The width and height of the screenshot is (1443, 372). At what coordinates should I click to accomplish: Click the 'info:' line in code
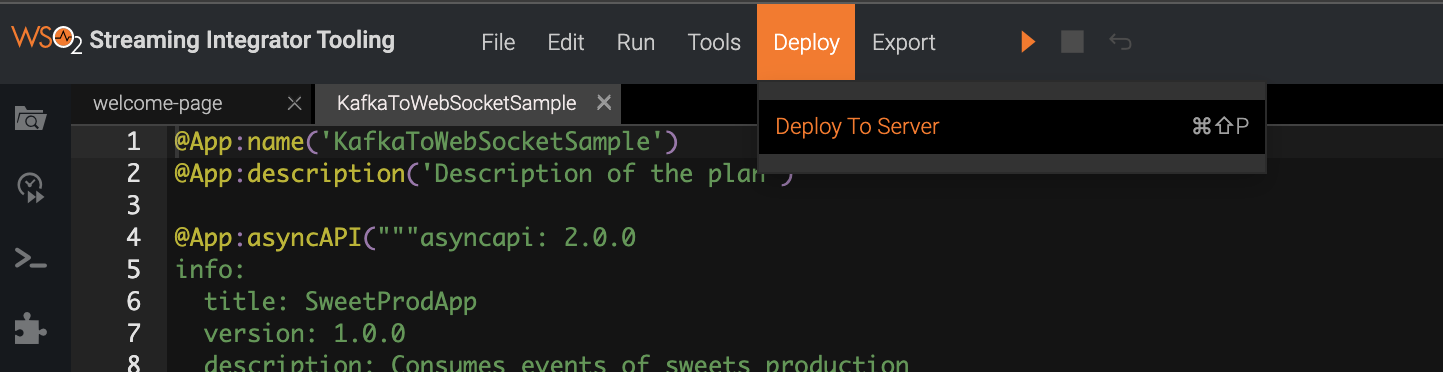pos(210,269)
